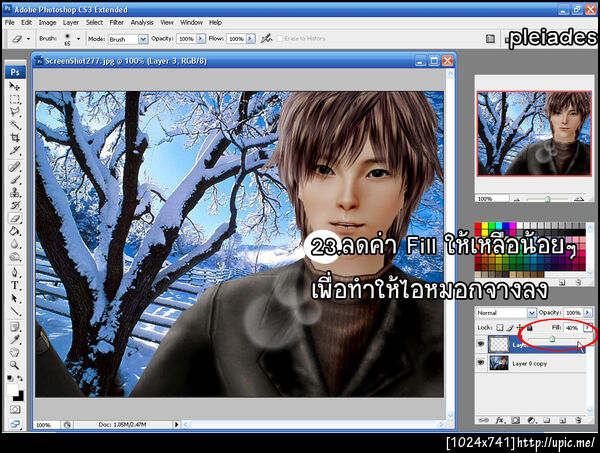Open the File menu

point(10,23)
